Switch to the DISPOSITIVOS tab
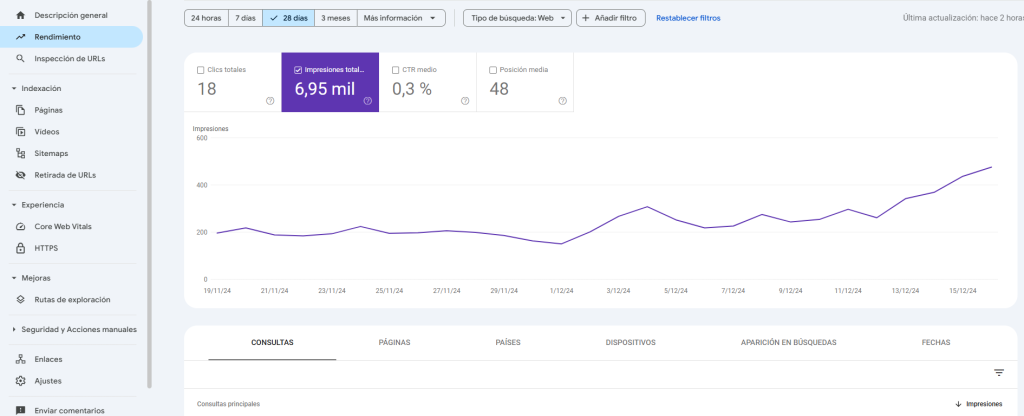The height and width of the screenshot is (416, 1024). click(630, 342)
